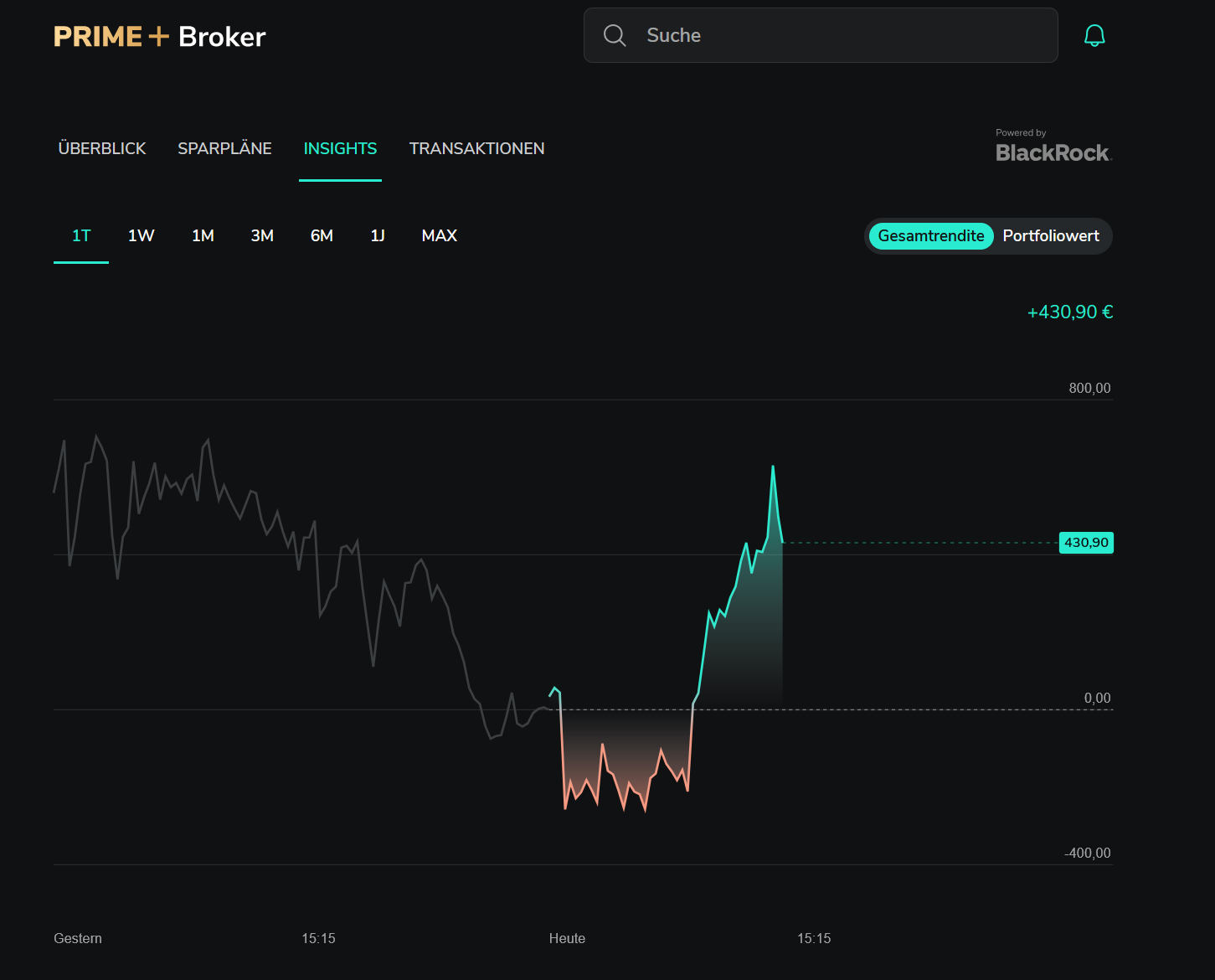Switch chart to 1J range

pyautogui.click(x=378, y=235)
